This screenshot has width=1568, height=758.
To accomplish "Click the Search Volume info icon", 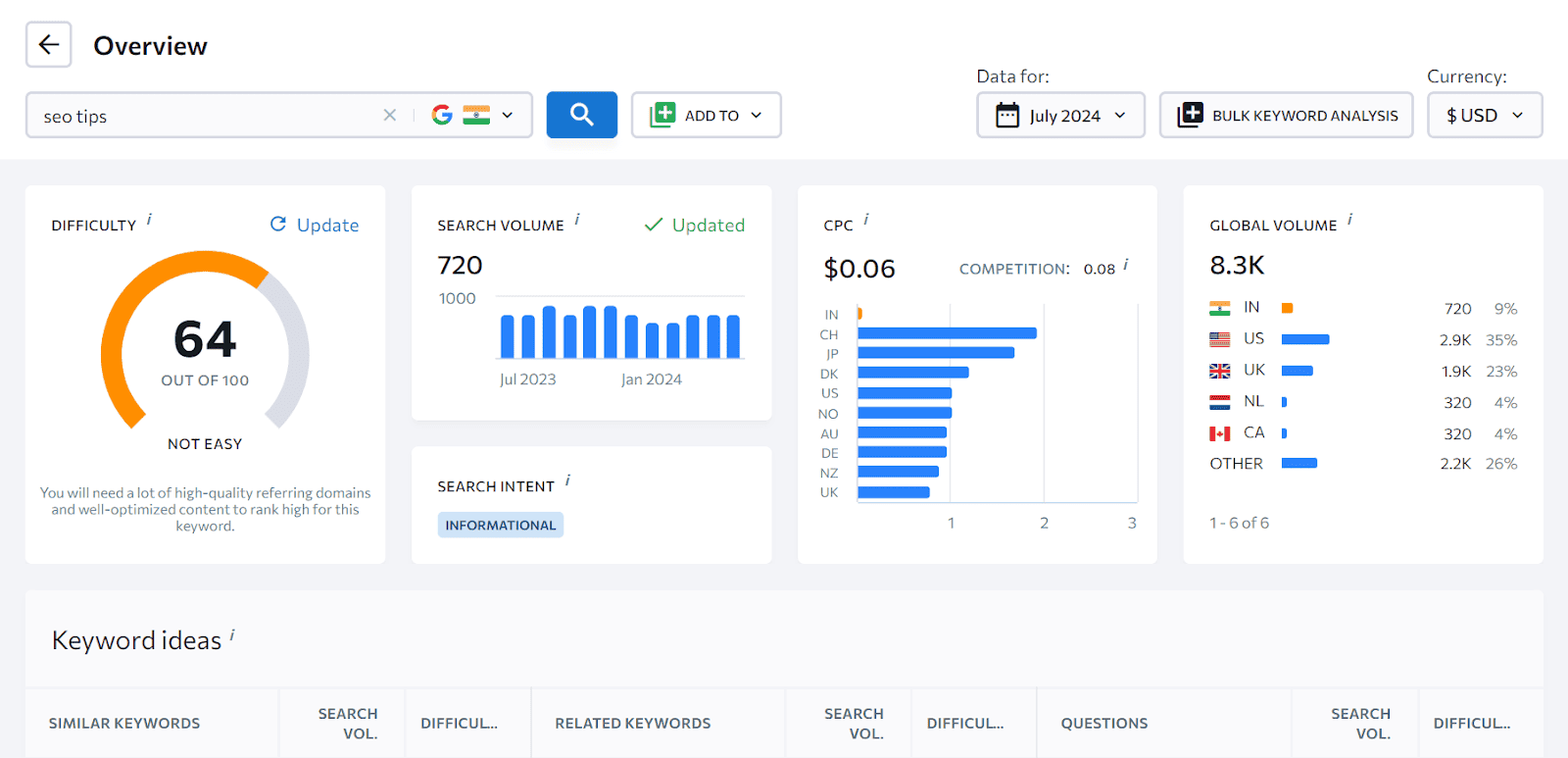I will point(577,220).
